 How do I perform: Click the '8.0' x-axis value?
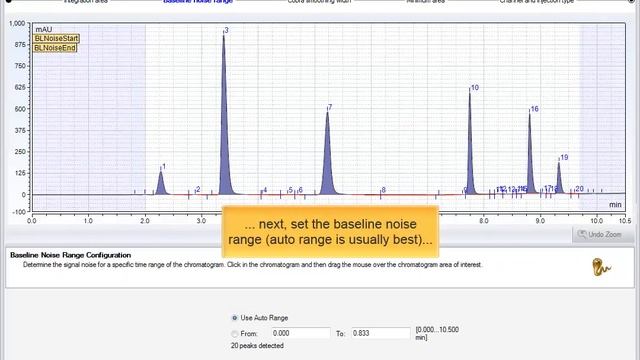pyautogui.click(x=484, y=221)
